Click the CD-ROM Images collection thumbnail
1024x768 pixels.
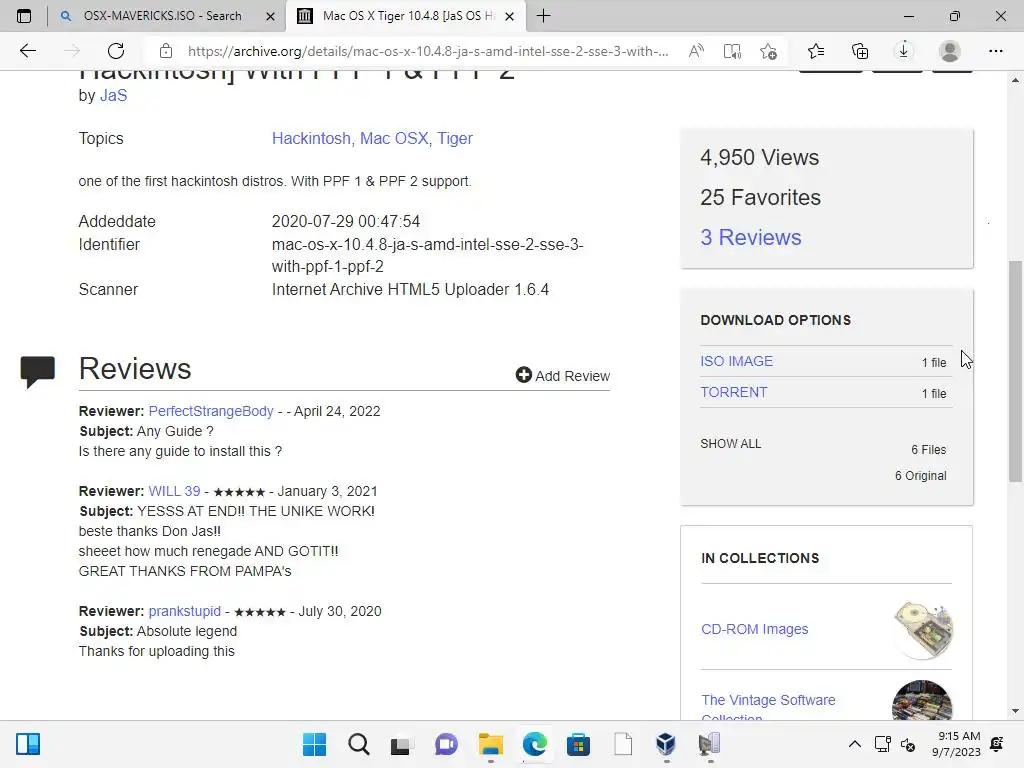click(922, 630)
